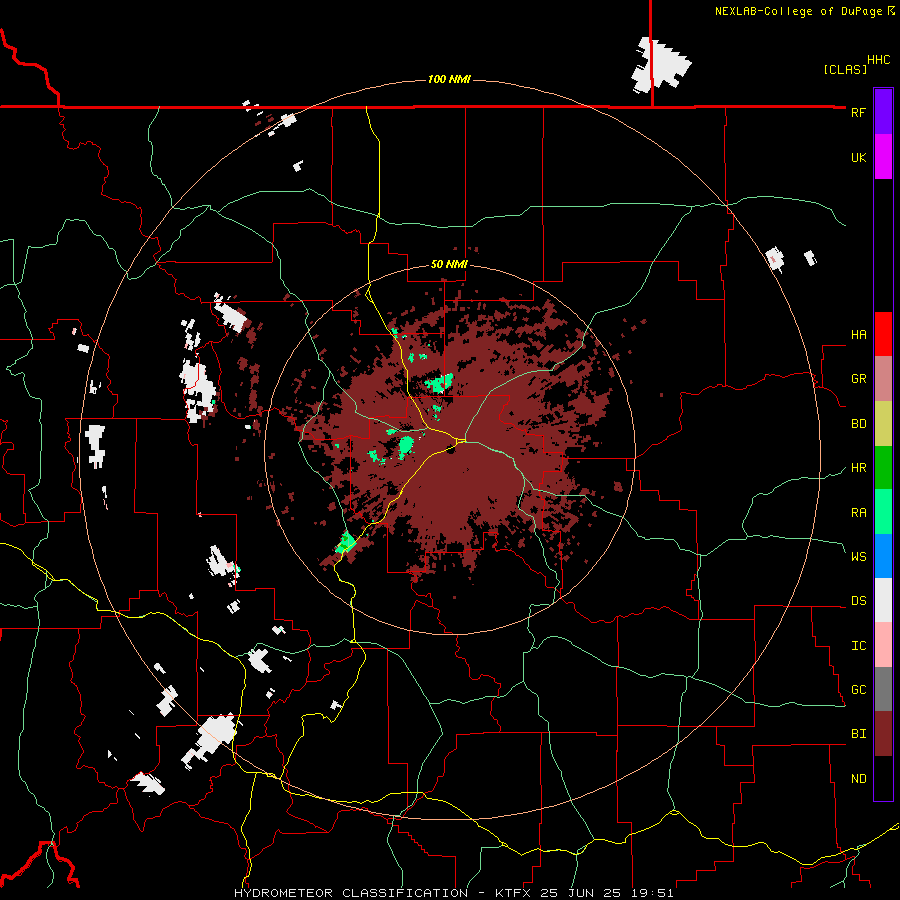The height and width of the screenshot is (900, 900).
Task: Click the BD legend label
Action: (x=858, y=424)
